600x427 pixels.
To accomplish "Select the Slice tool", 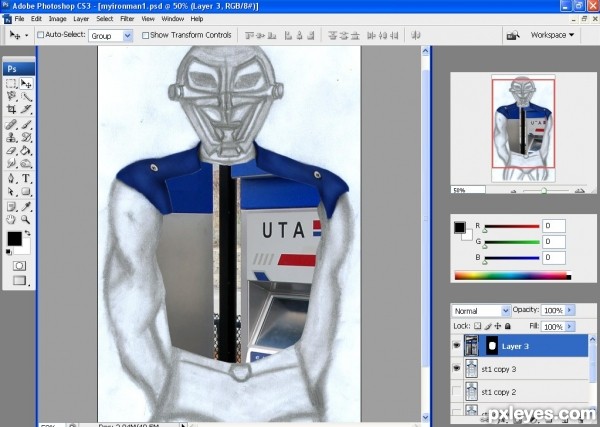I will click(x=26, y=109).
